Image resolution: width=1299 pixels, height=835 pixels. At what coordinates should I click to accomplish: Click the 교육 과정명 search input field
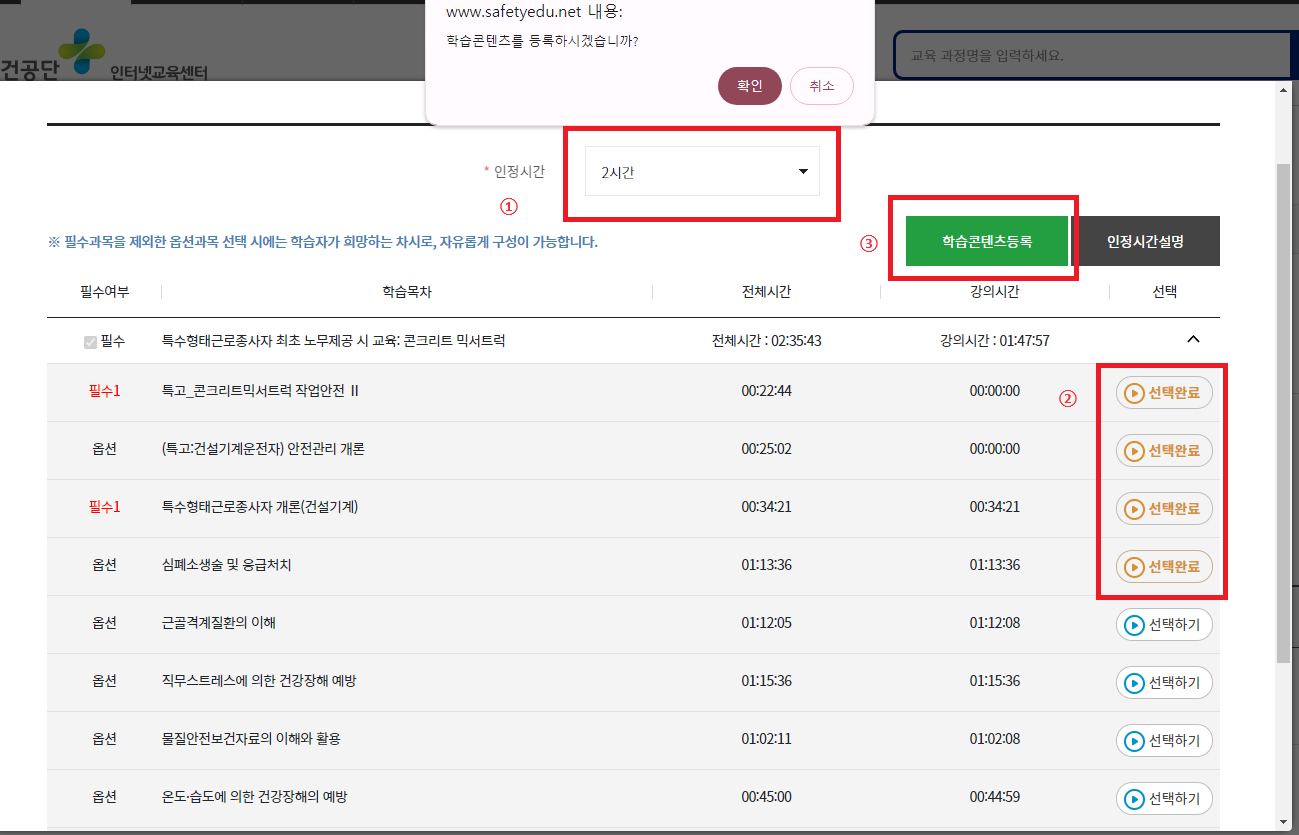pos(1090,54)
